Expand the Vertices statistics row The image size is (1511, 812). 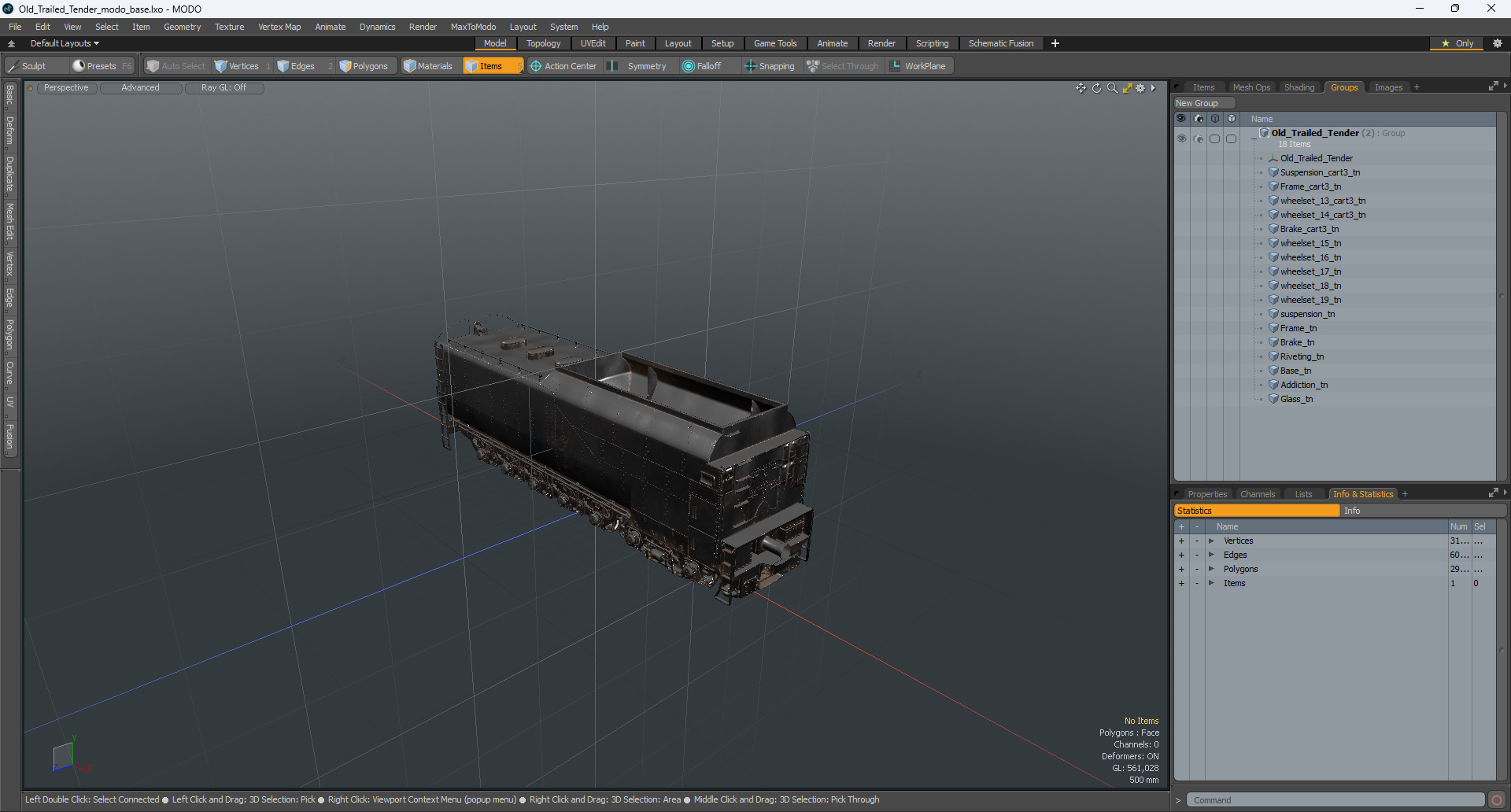point(1212,541)
